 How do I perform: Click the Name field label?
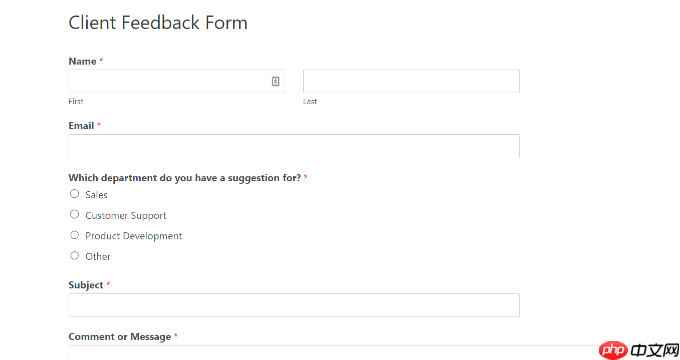82,62
